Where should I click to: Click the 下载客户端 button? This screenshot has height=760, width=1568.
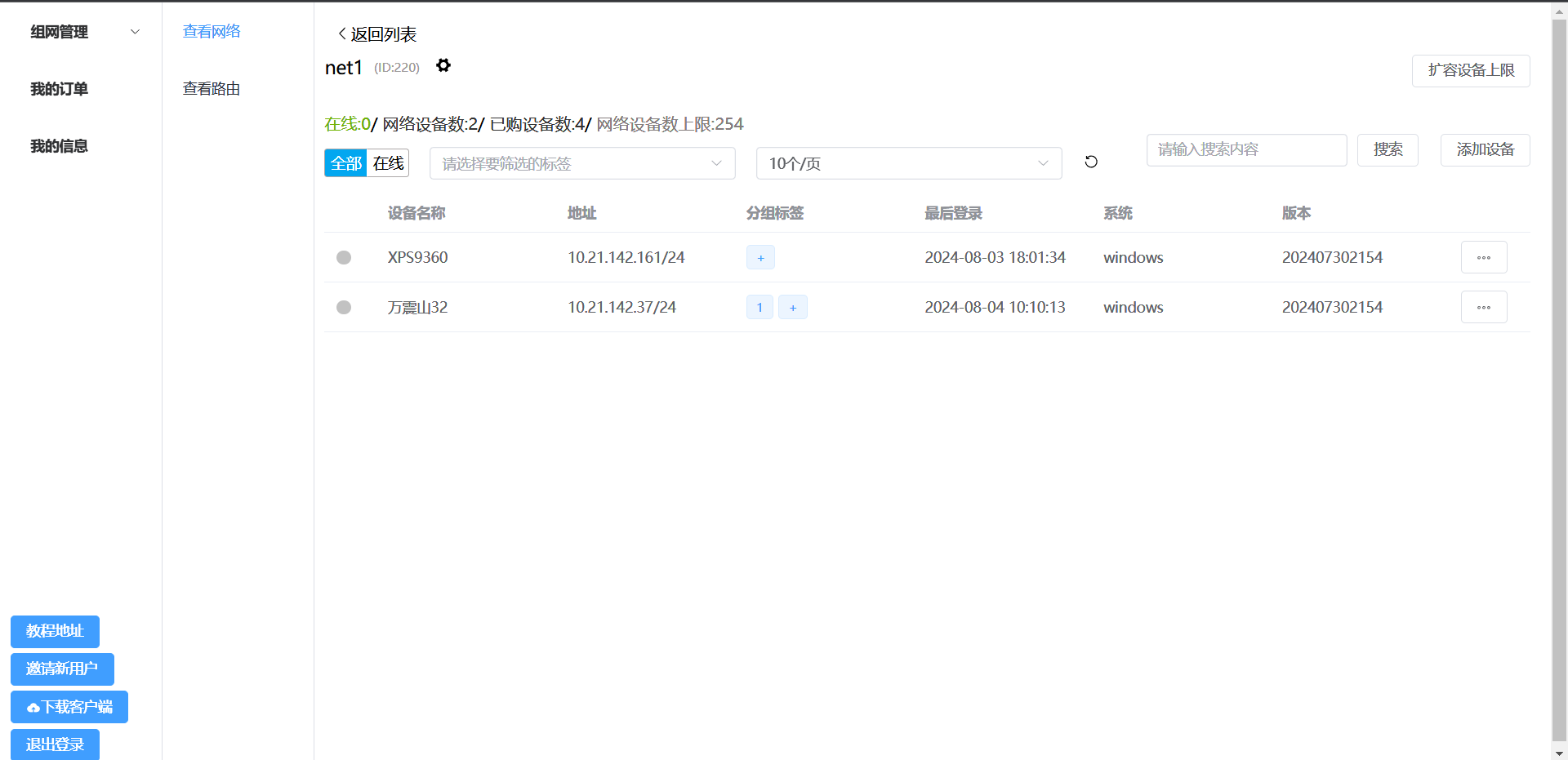click(x=69, y=707)
